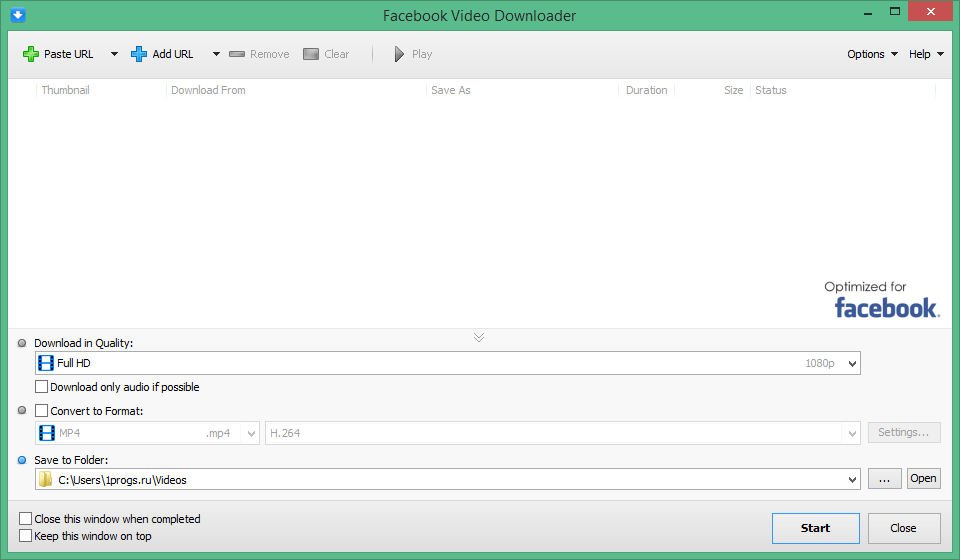Screen dimensions: 960x560
Task: Click the C:\Users\1progs.ru\Videos path text
Action: 122,480
